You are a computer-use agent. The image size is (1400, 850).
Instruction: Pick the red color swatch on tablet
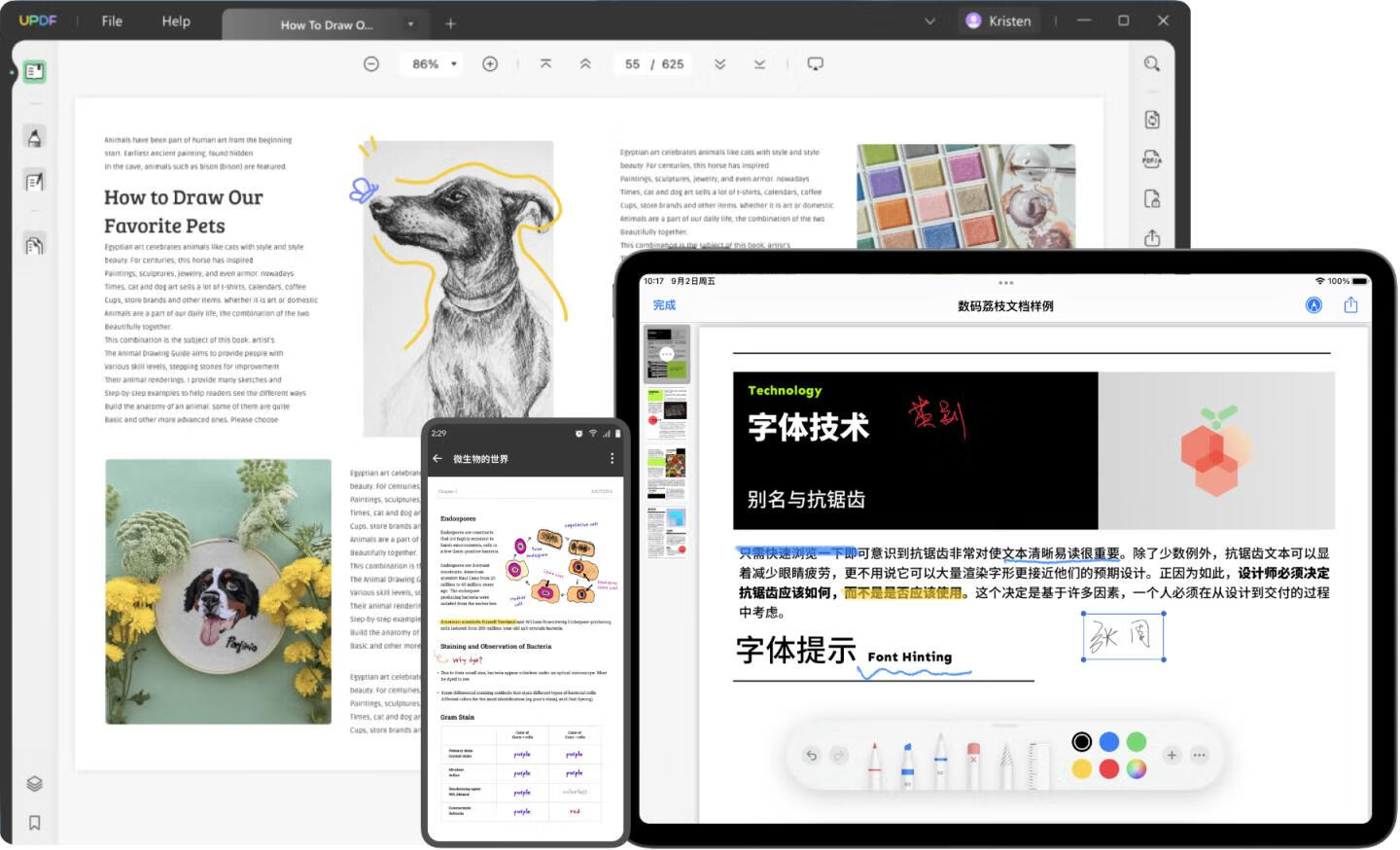(1109, 769)
